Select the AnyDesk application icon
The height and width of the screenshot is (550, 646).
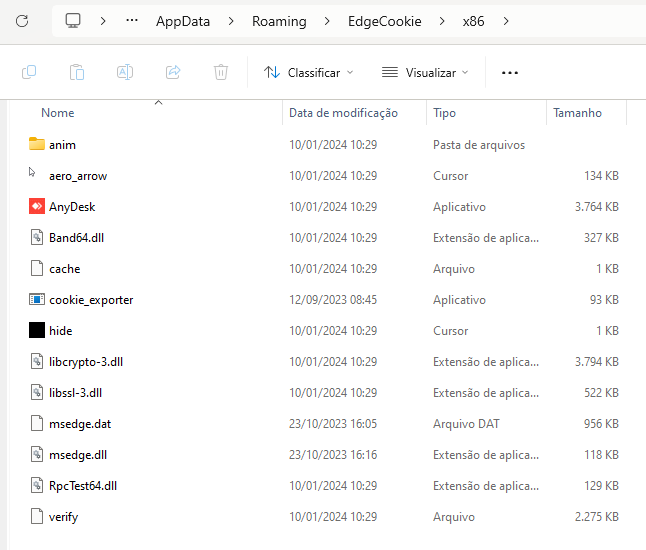point(37,207)
